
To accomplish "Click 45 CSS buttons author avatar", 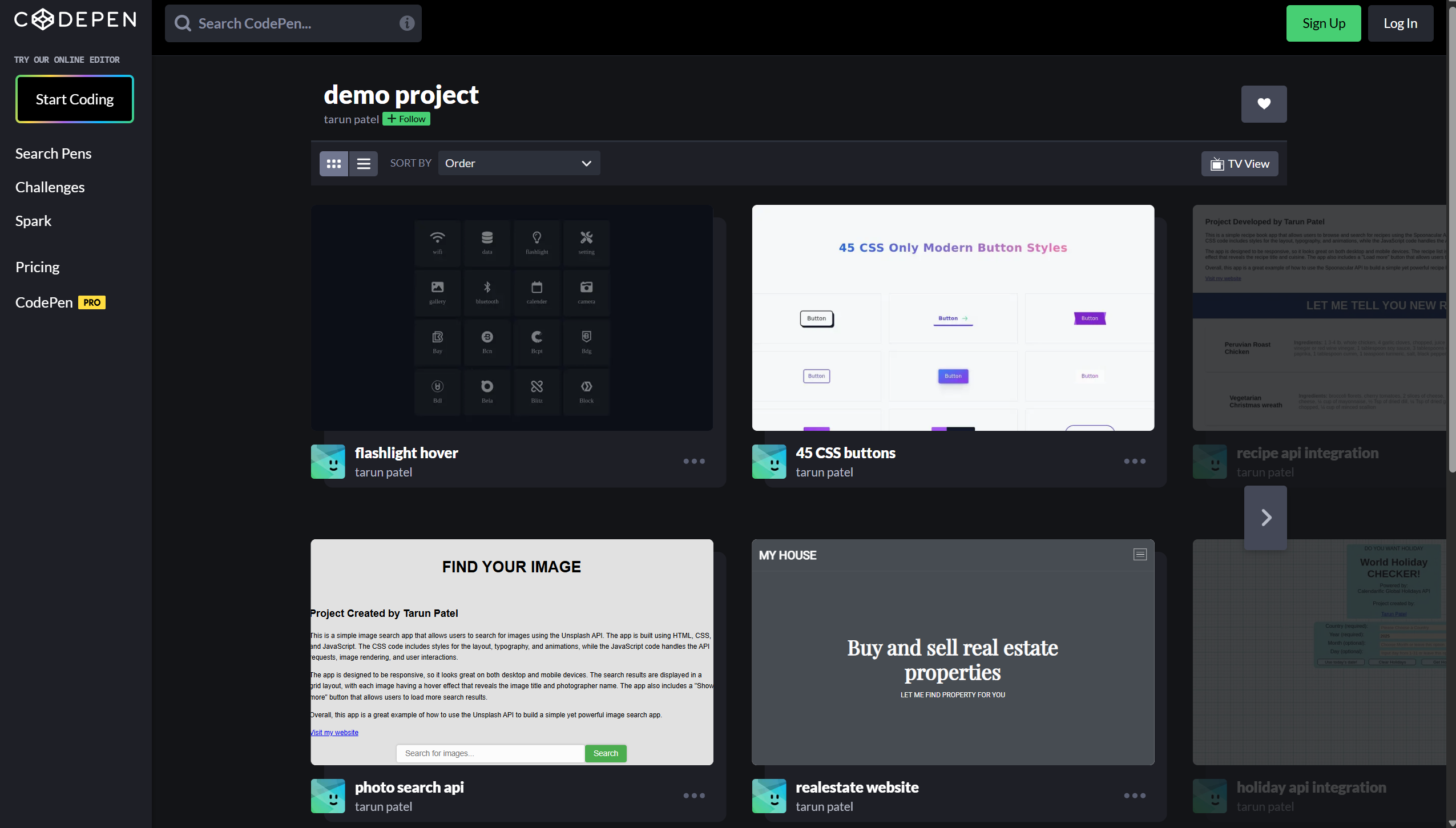I will (x=769, y=462).
